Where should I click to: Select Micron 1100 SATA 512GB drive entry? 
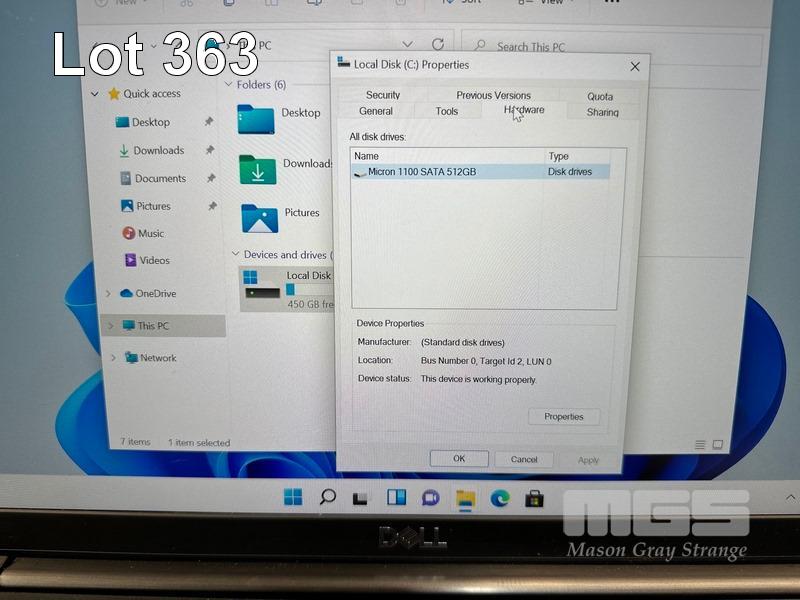point(422,172)
